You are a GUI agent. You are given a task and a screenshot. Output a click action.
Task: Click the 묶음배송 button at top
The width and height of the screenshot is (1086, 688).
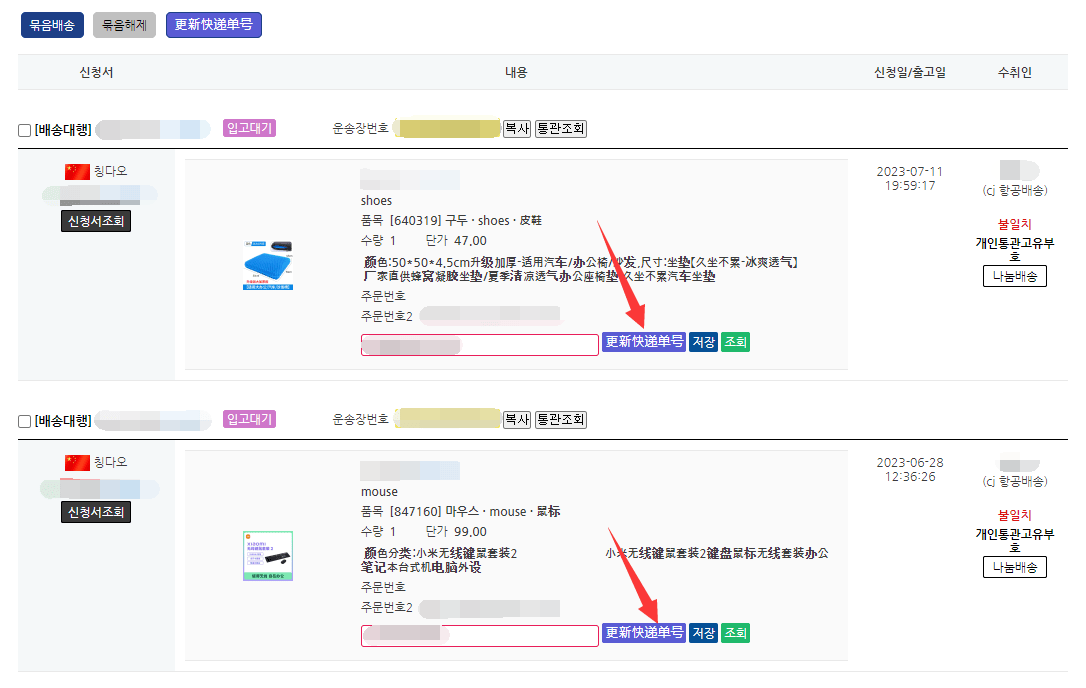(x=52, y=25)
